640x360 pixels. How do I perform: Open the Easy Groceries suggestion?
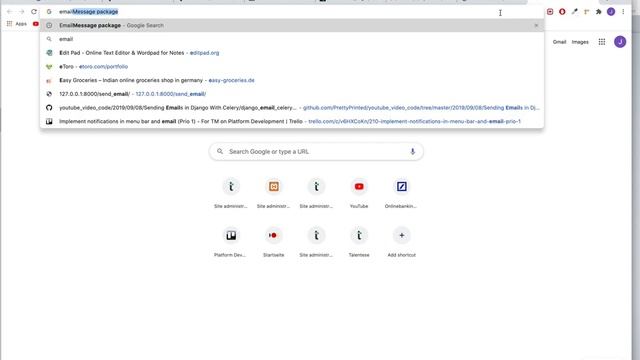(292, 80)
